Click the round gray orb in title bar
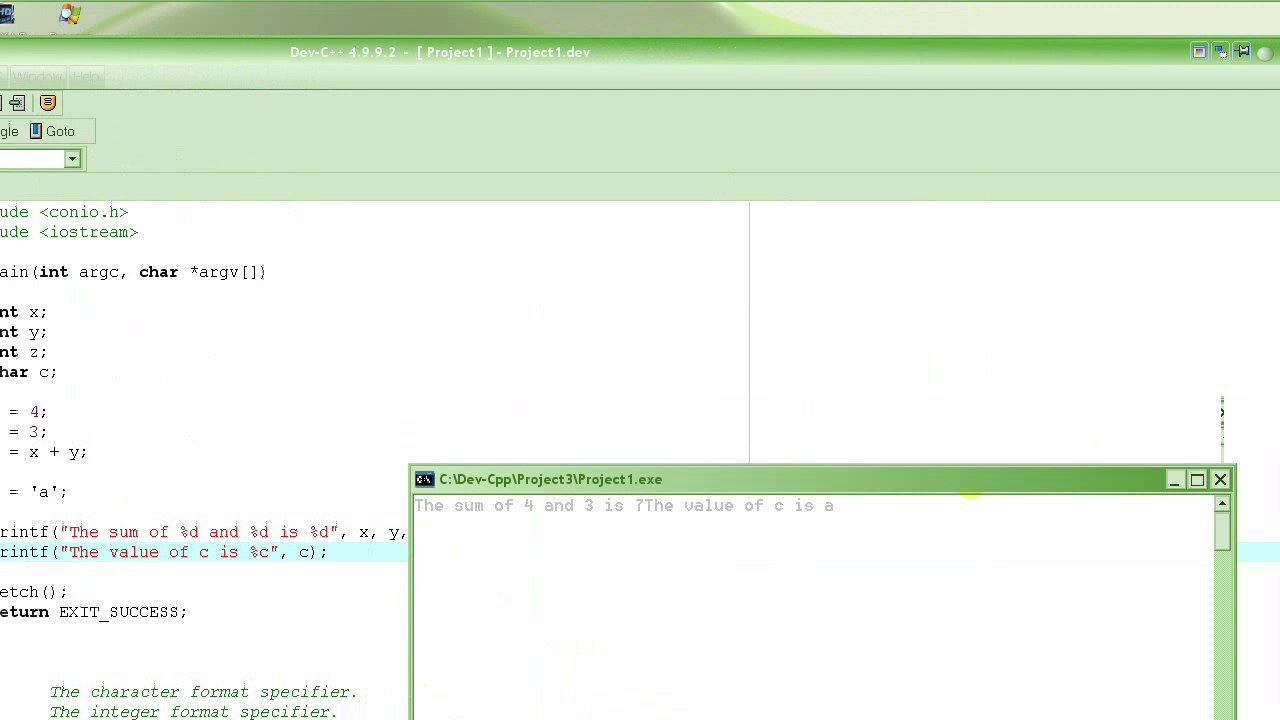The height and width of the screenshot is (720, 1280). coord(1264,53)
